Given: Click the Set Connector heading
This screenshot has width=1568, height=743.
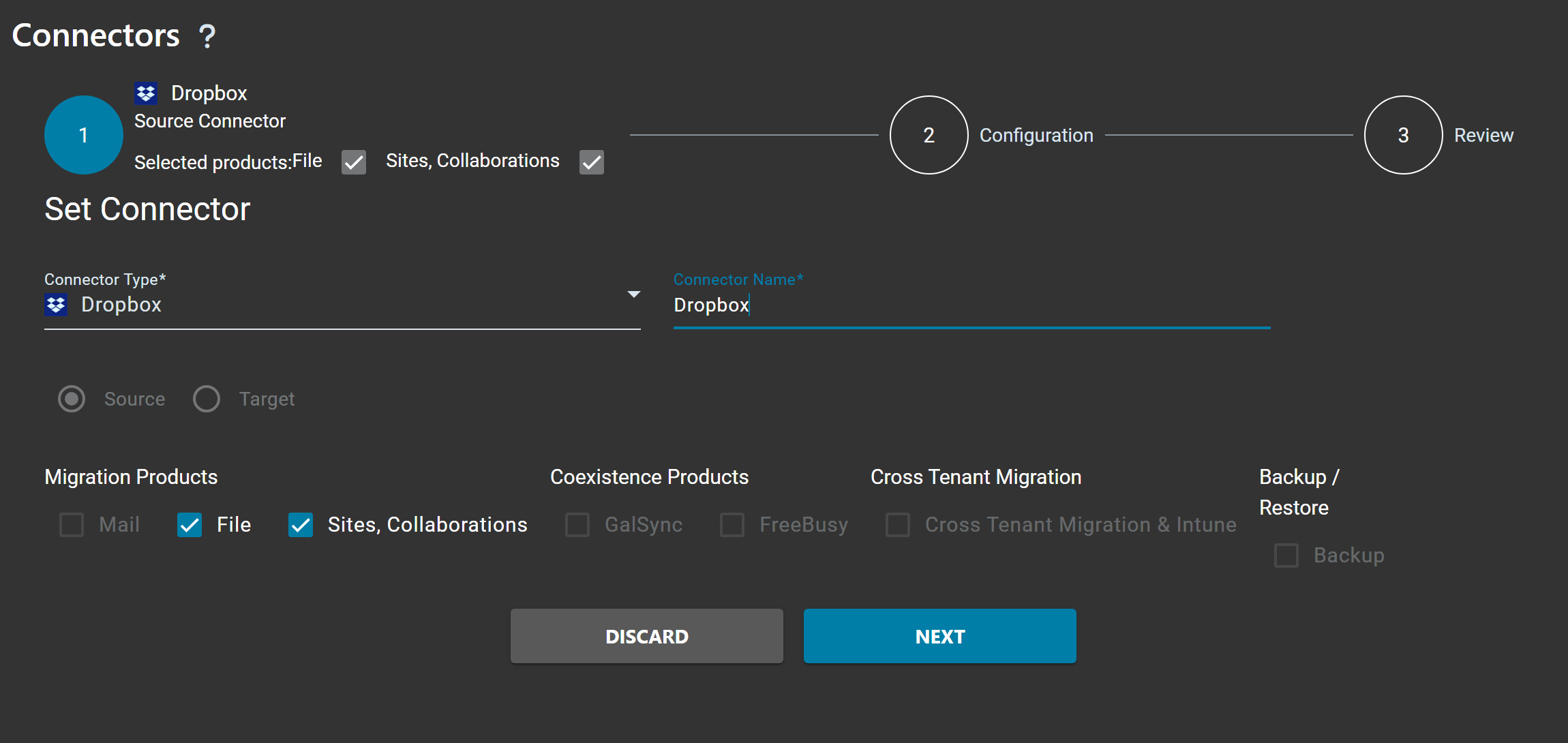Looking at the screenshot, I should coord(147,209).
